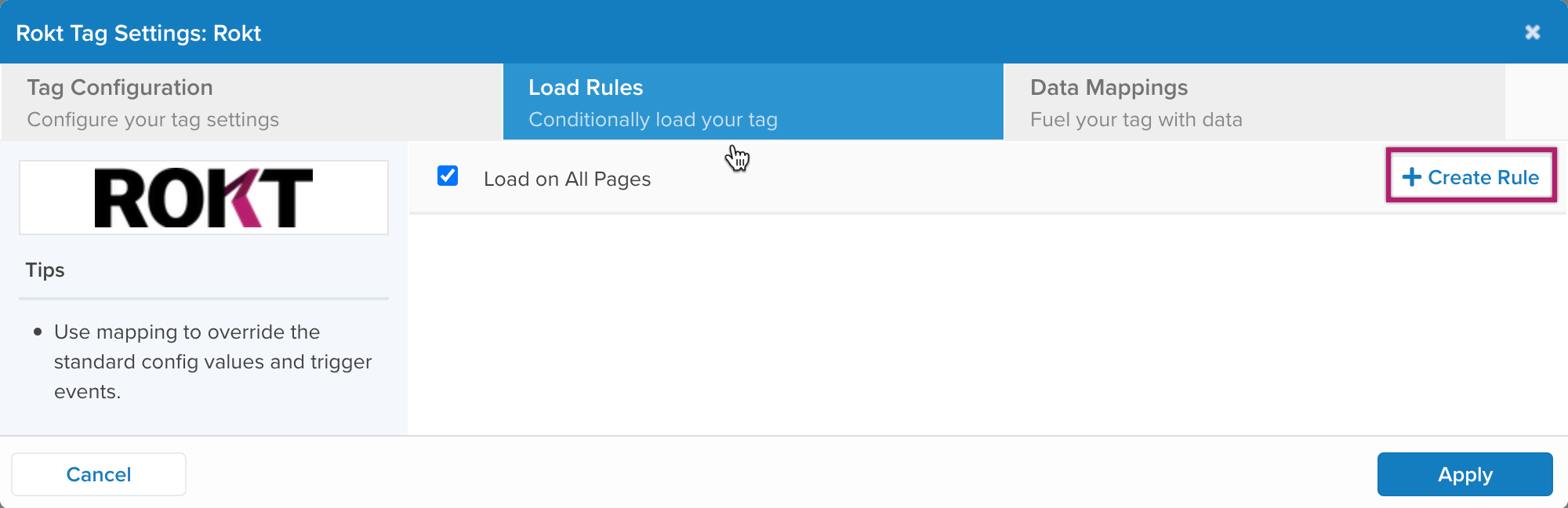
Task: Click the blue dialog header bar
Action: point(784,32)
